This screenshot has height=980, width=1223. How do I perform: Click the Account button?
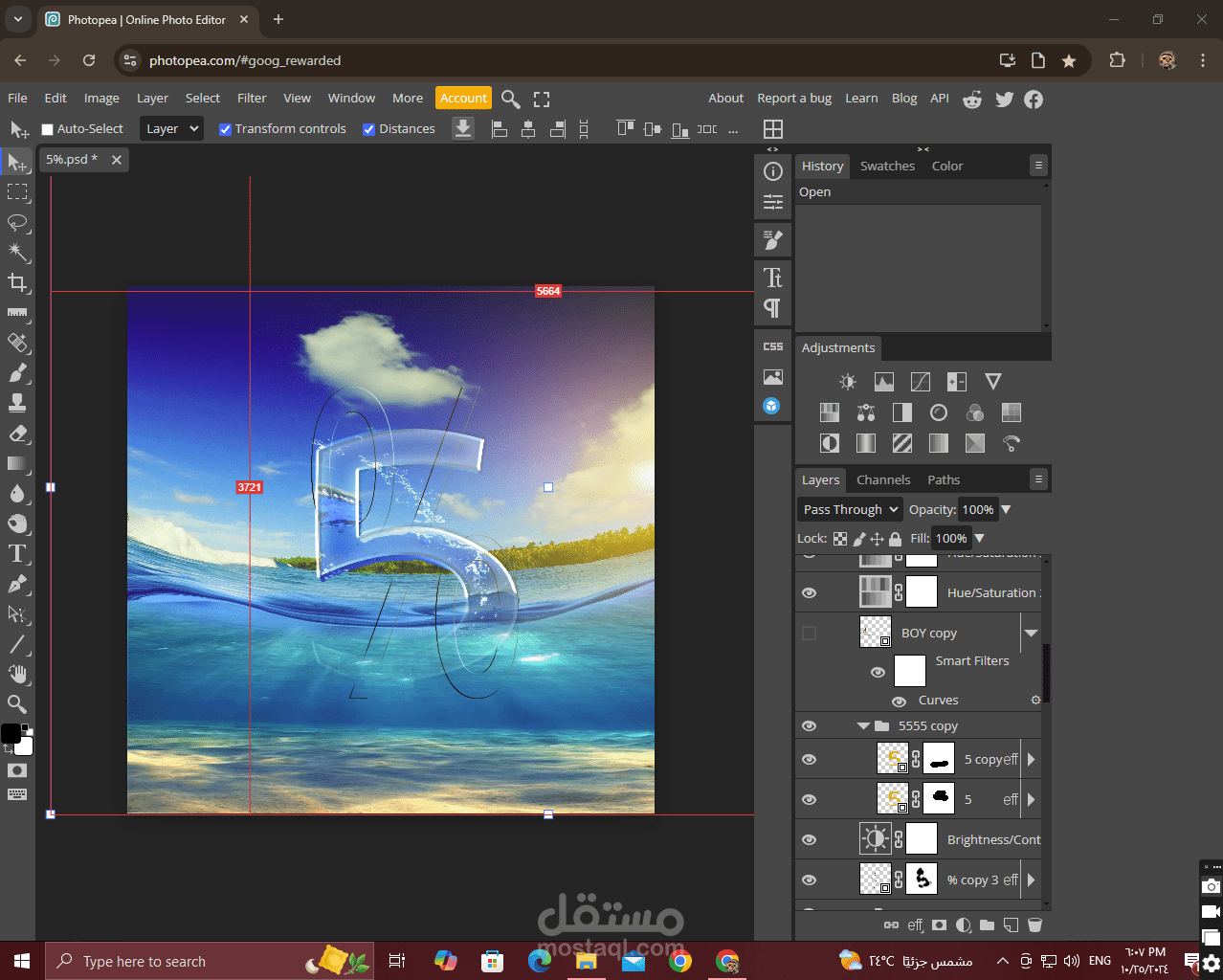point(463,99)
